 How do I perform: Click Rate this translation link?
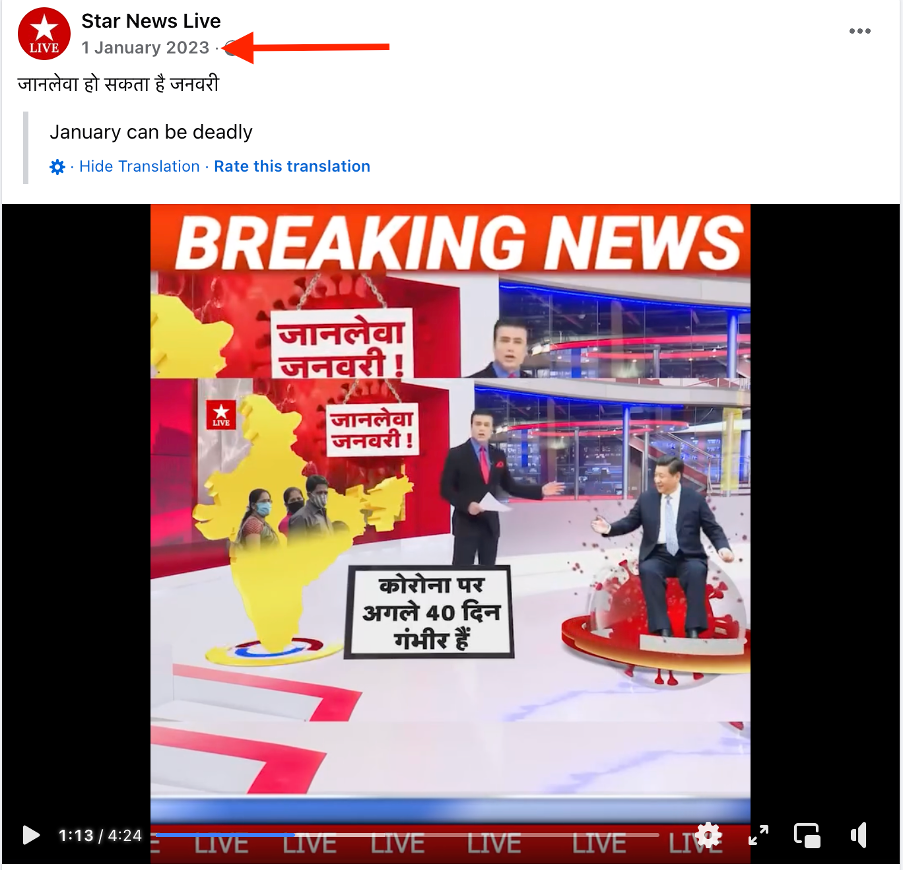(292, 167)
